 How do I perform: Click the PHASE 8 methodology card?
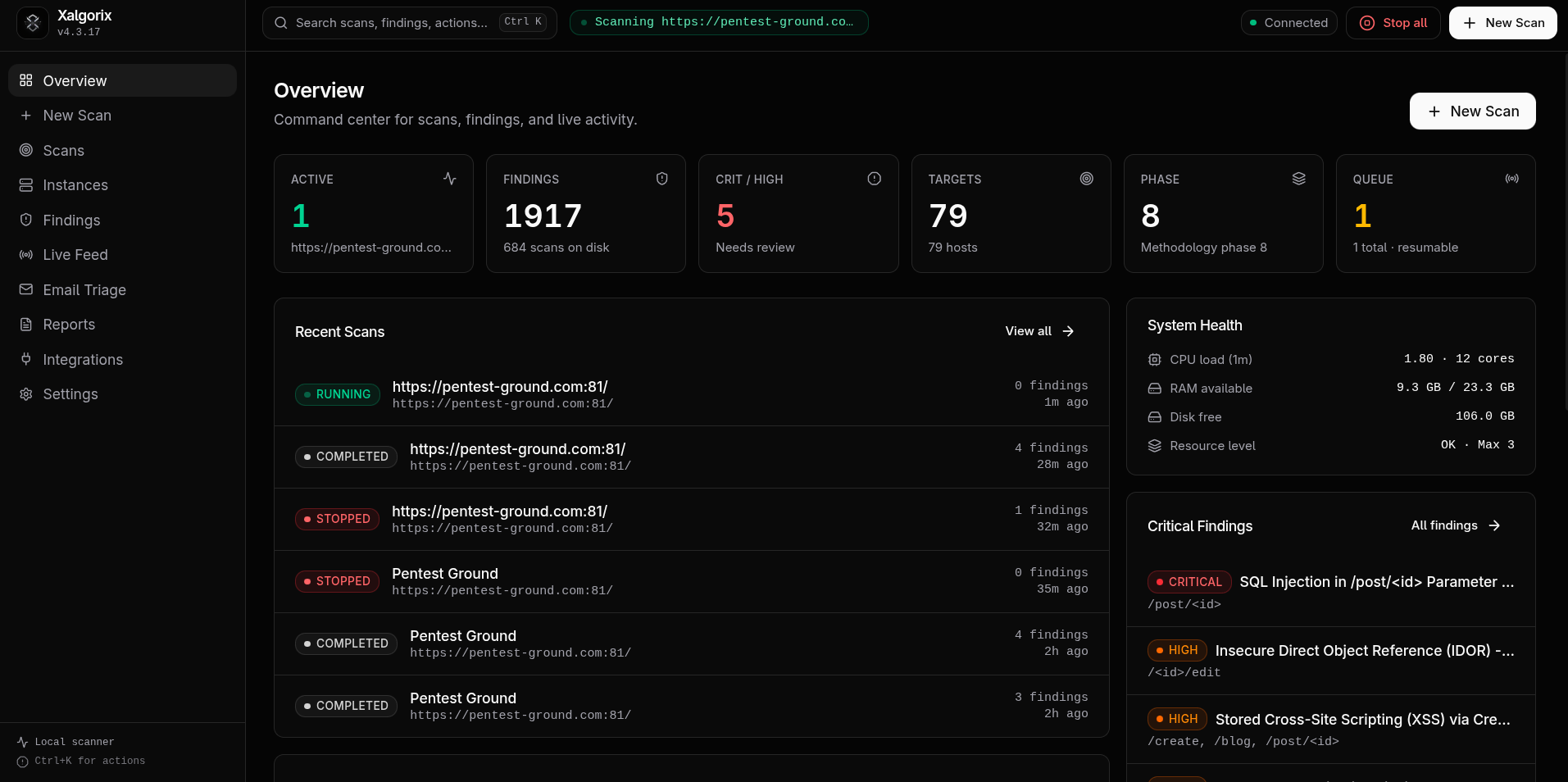(1223, 213)
